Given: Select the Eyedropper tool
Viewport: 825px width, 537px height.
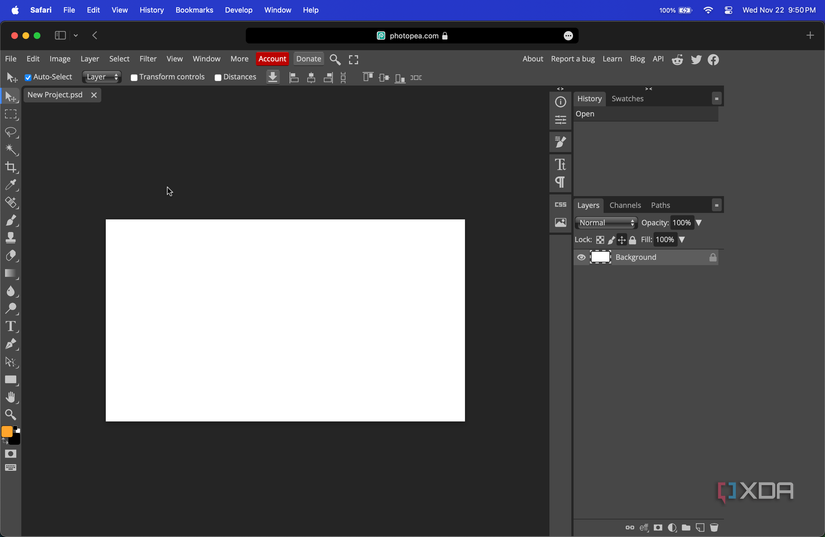Looking at the screenshot, I should [x=11, y=185].
